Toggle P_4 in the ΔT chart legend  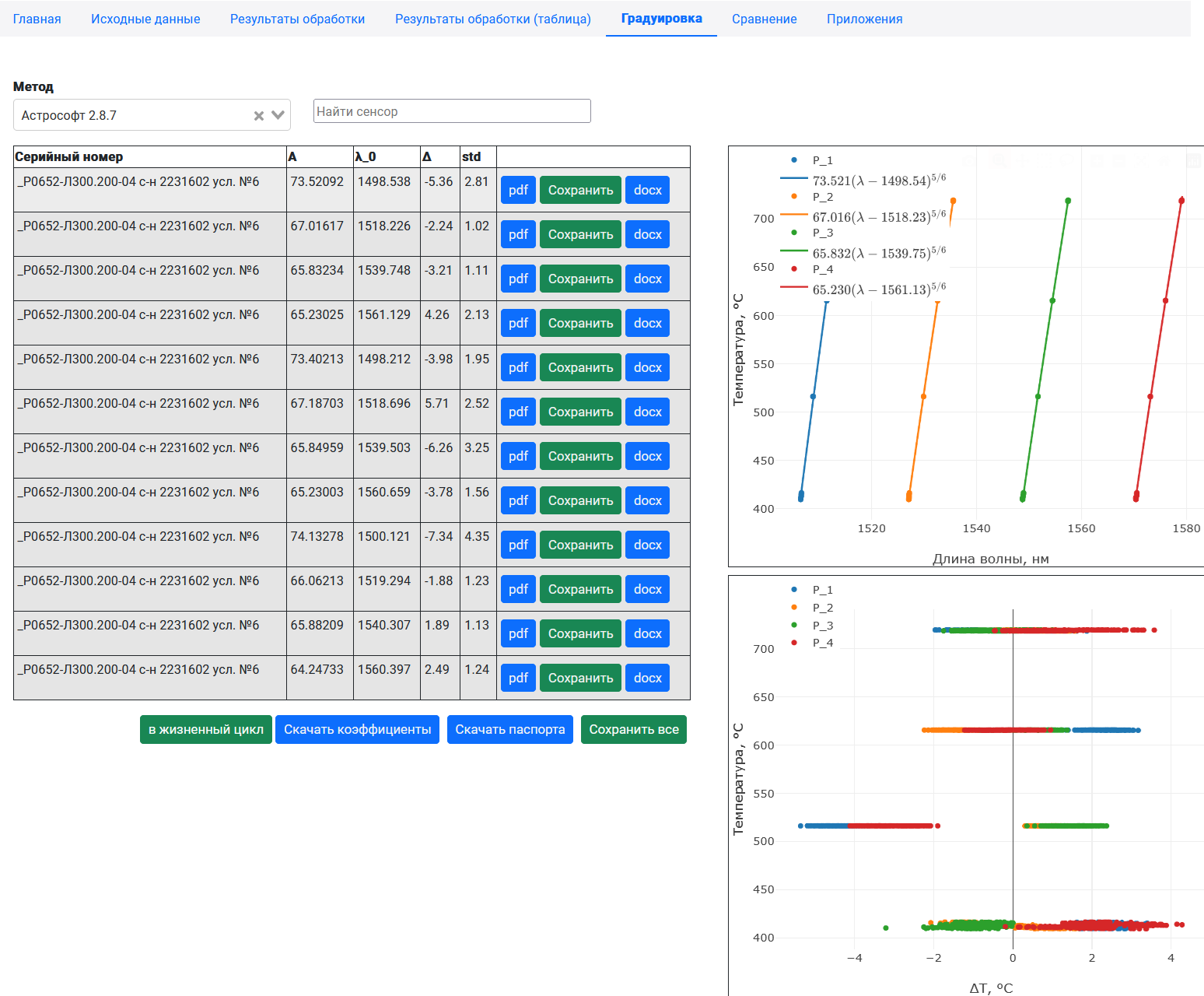pyautogui.click(x=812, y=643)
